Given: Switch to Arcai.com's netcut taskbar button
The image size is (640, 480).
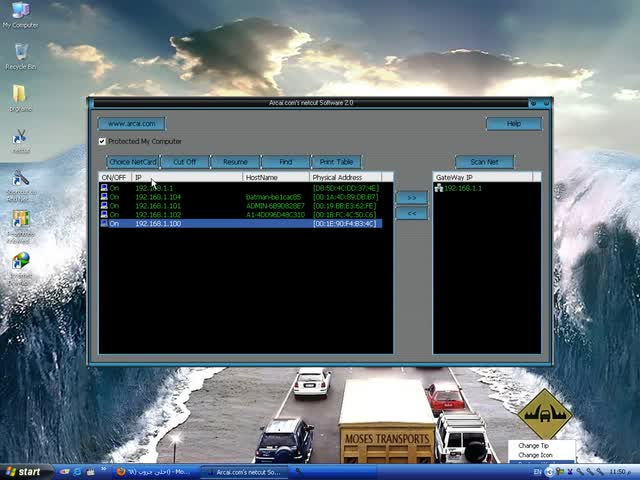Looking at the screenshot, I should coord(244,472).
